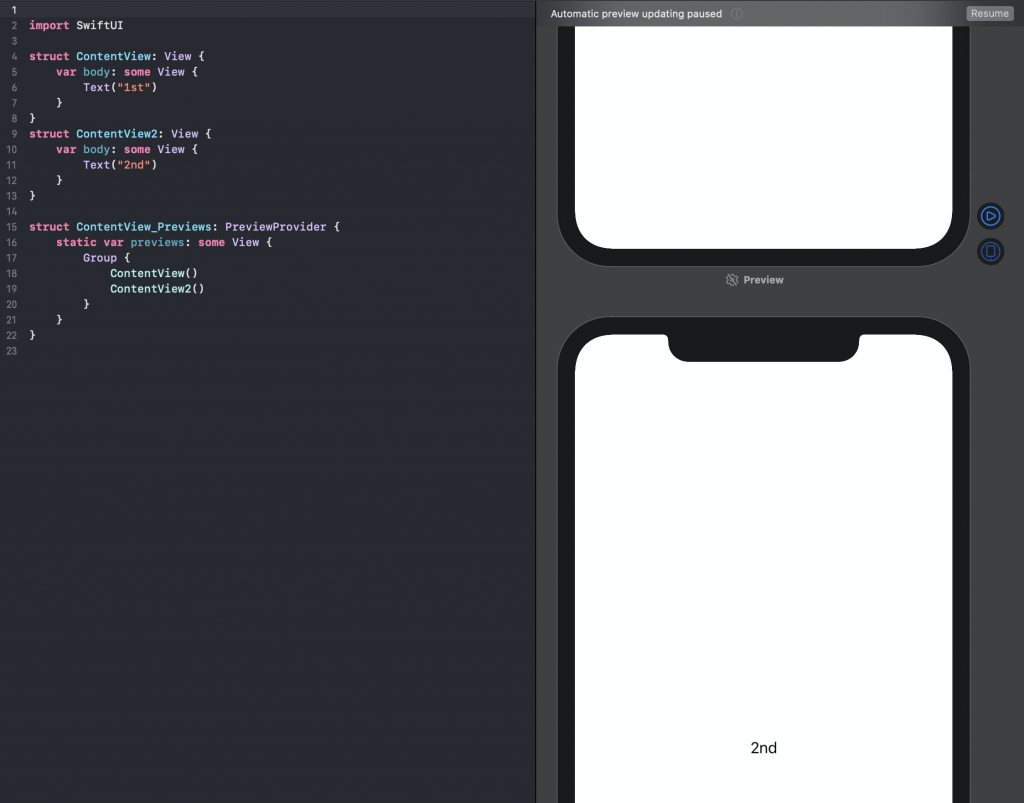Click "Automatic preview updating paused" message
The width and height of the screenshot is (1024, 803).
(x=636, y=14)
